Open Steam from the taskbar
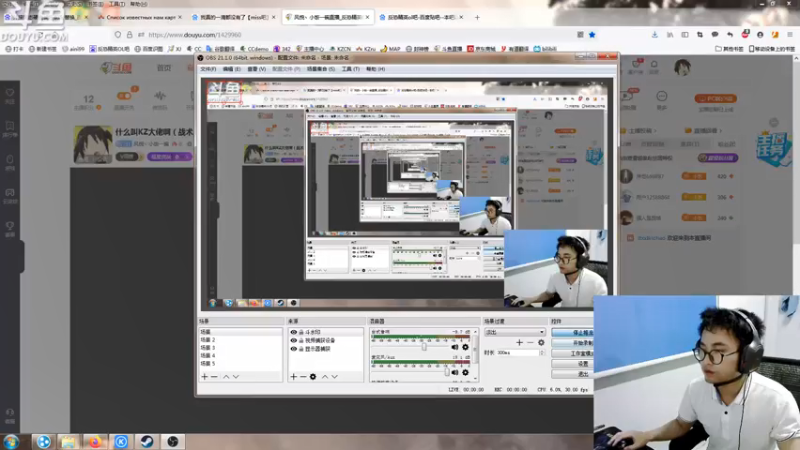Screen dimensions: 800x450 (x=147, y=441)
